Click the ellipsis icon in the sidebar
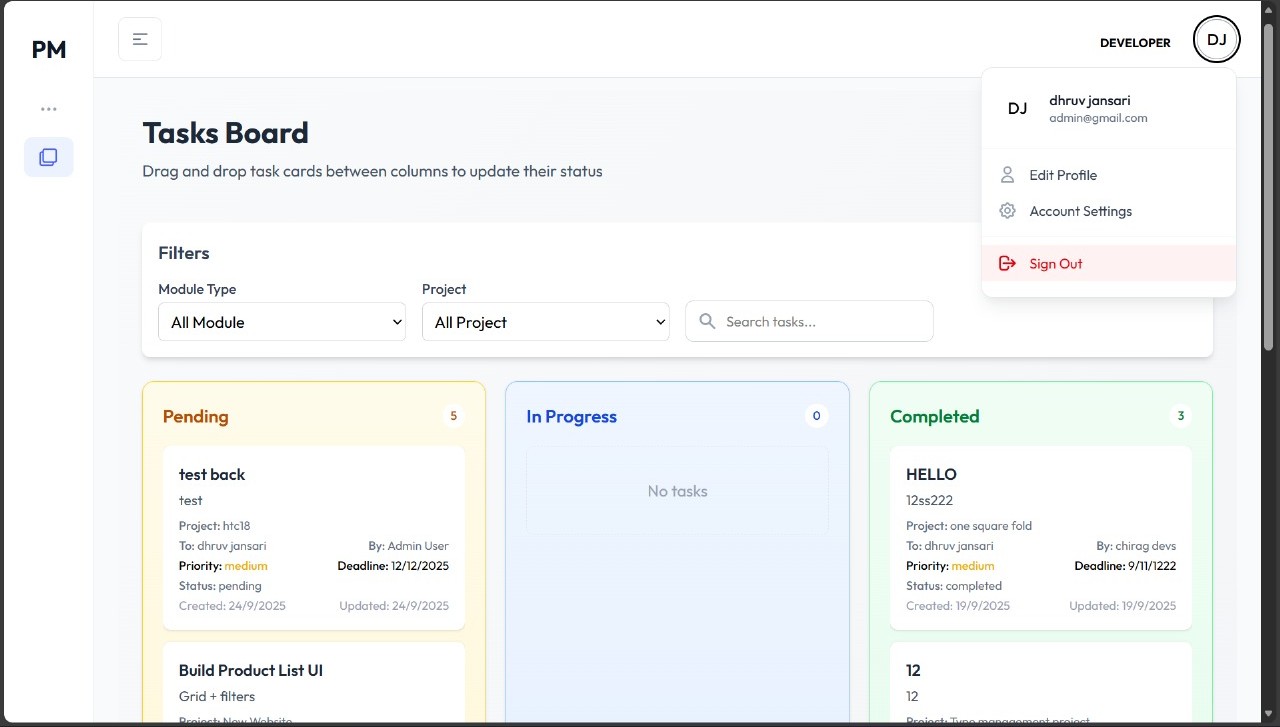The image size is (1280, 727). (x=48, y=108)
